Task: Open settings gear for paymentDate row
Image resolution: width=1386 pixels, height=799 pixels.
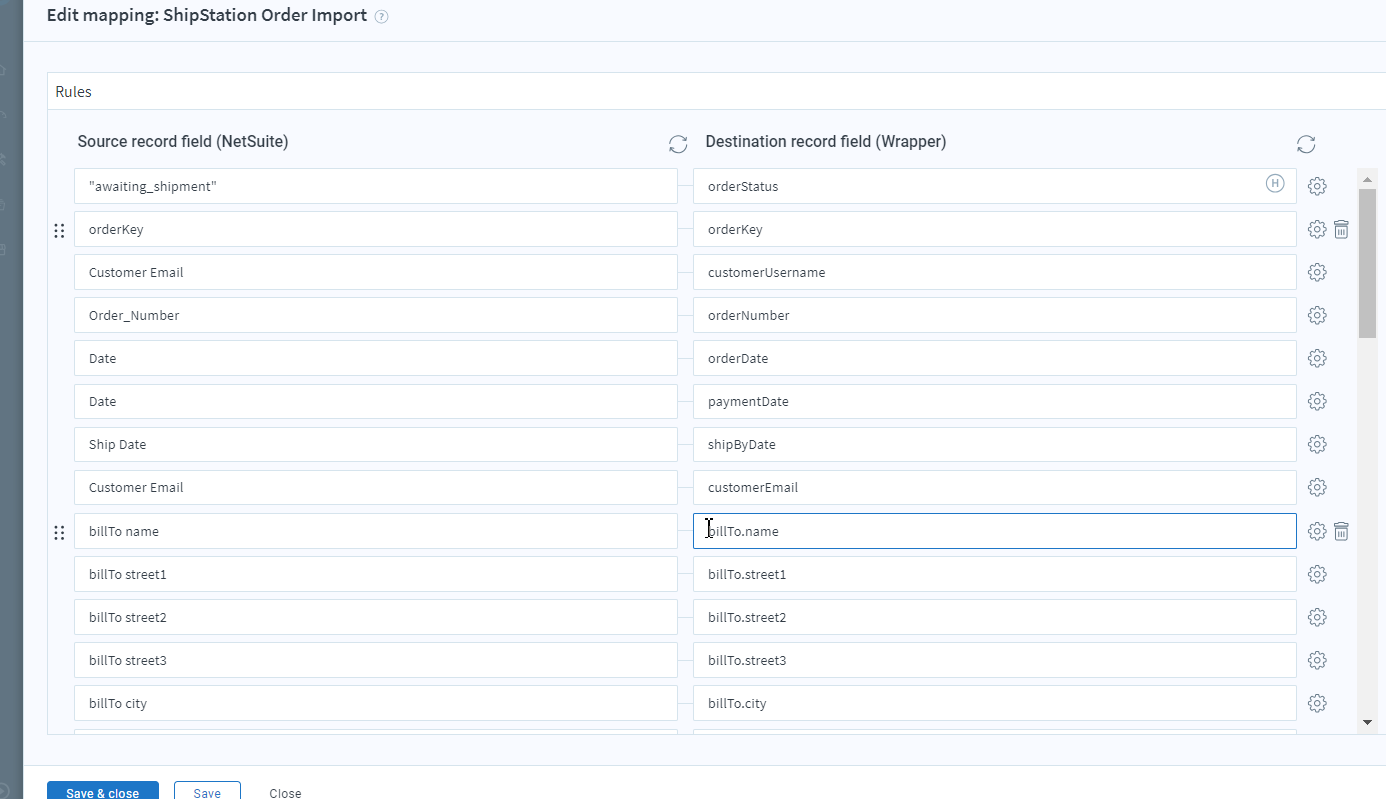Action: 1317,402
